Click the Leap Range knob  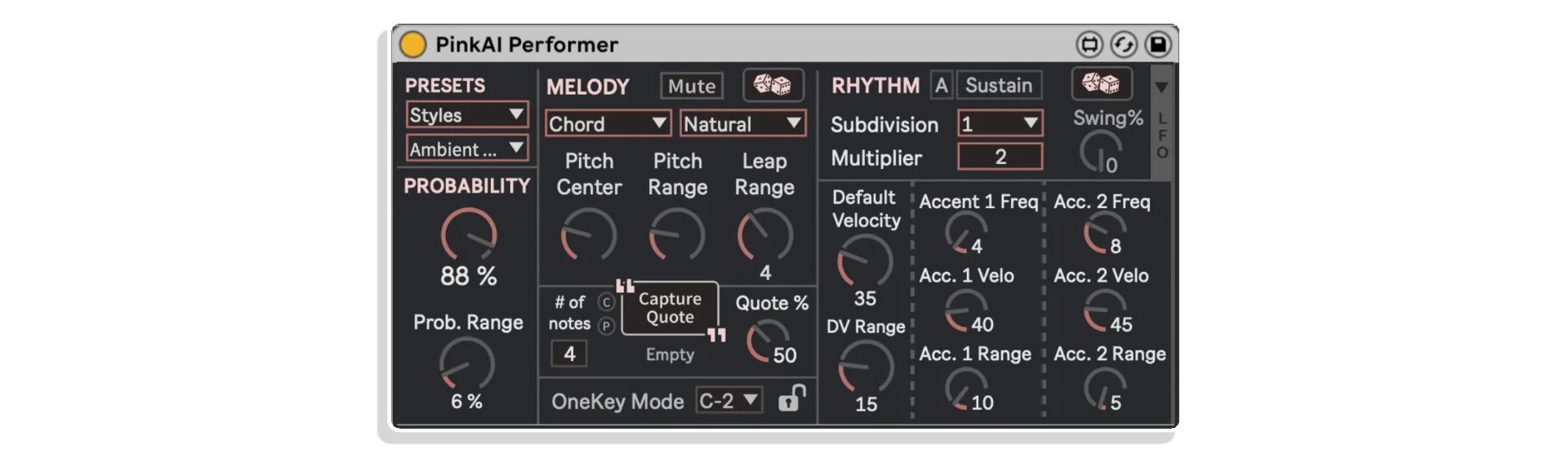(765, 234)
